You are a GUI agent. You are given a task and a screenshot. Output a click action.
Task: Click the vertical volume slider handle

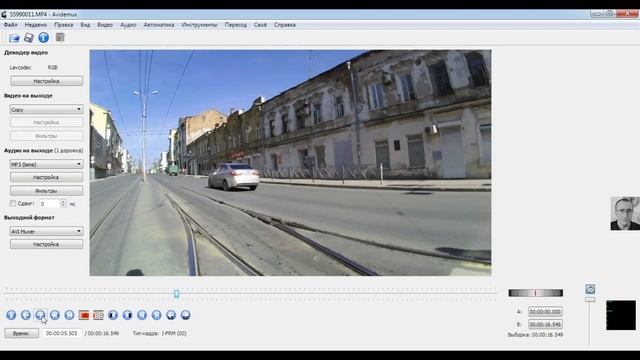coord(590,300)
